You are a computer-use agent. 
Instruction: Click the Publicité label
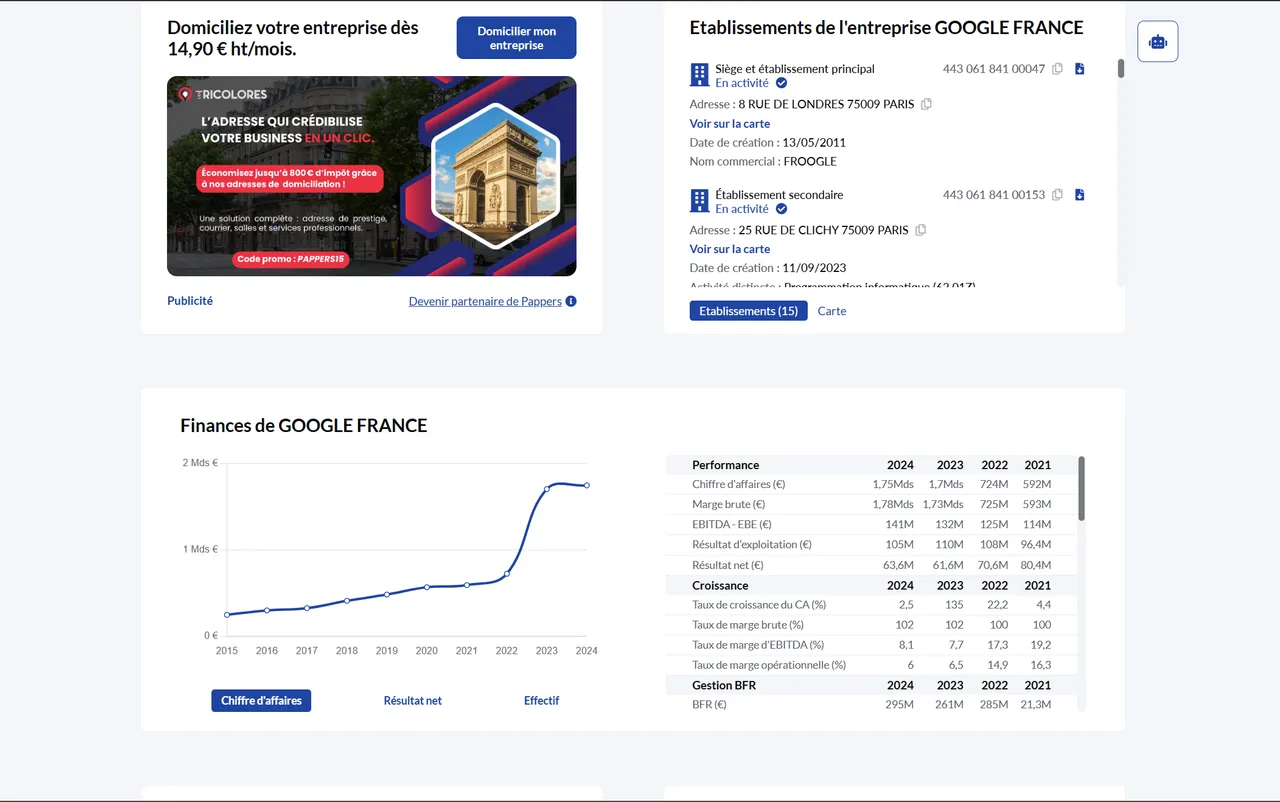(x=190, y=301)
